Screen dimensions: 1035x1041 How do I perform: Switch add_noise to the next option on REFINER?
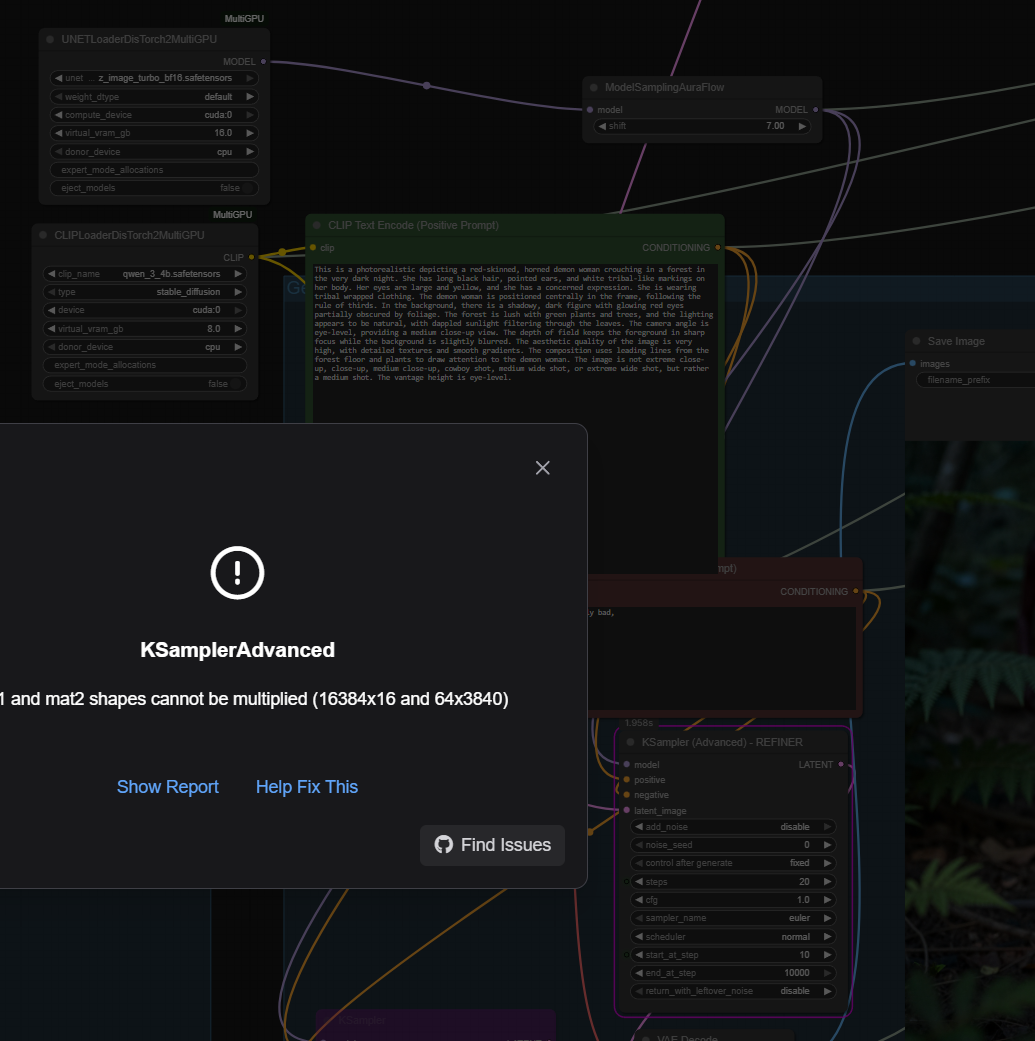[827, 827]
